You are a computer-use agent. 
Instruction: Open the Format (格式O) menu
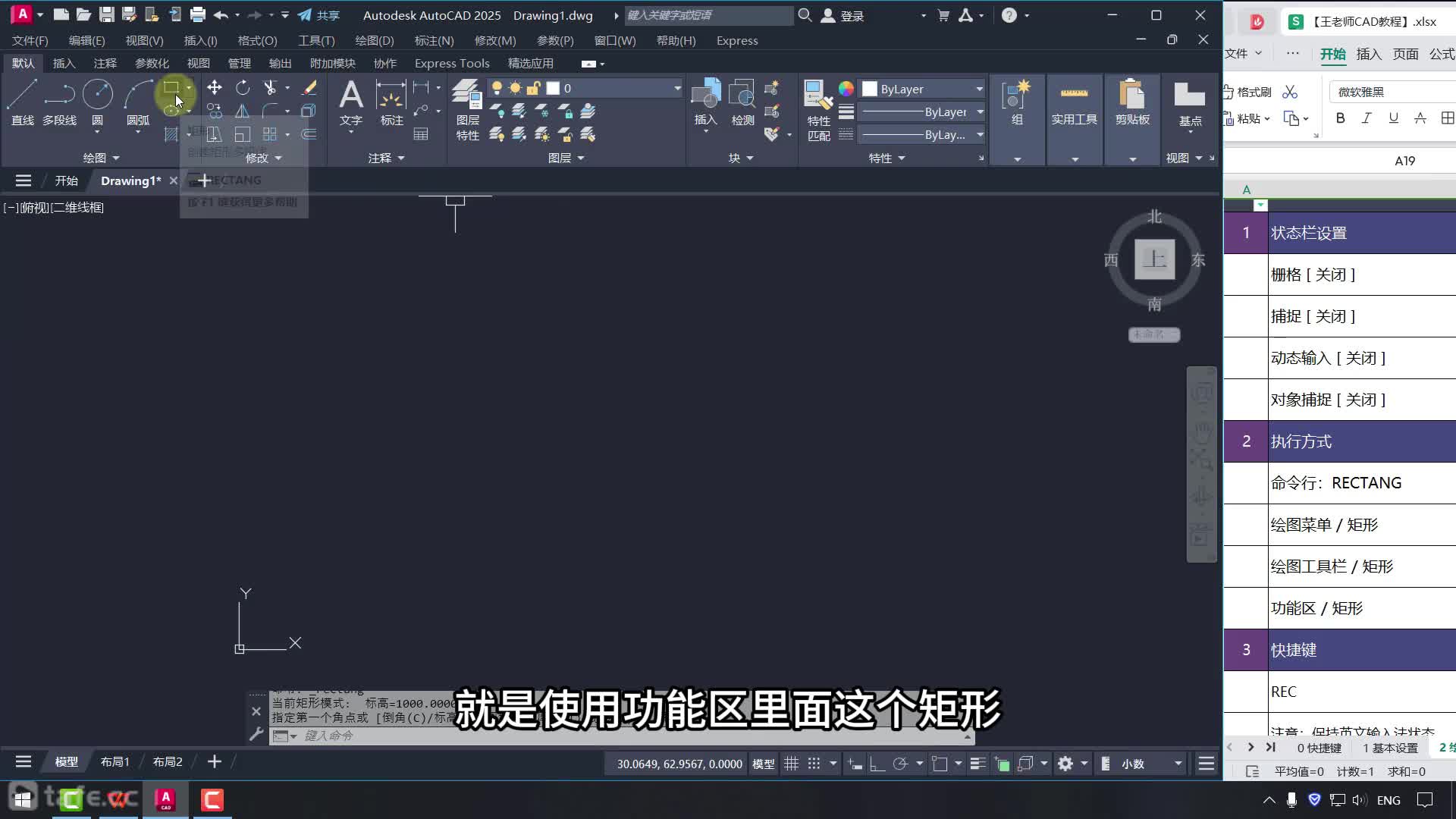point(257,40)
